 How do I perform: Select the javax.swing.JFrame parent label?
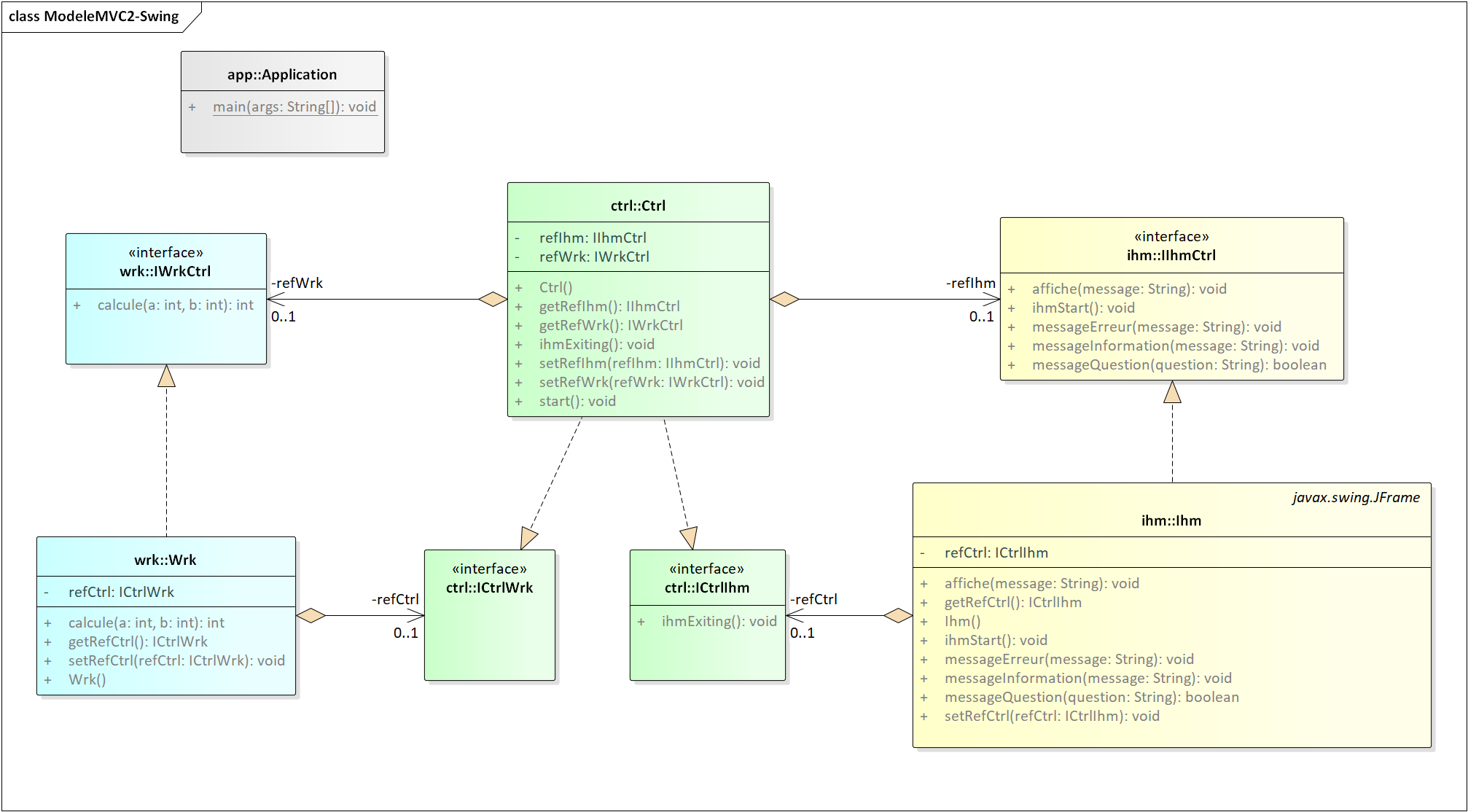1355,497
